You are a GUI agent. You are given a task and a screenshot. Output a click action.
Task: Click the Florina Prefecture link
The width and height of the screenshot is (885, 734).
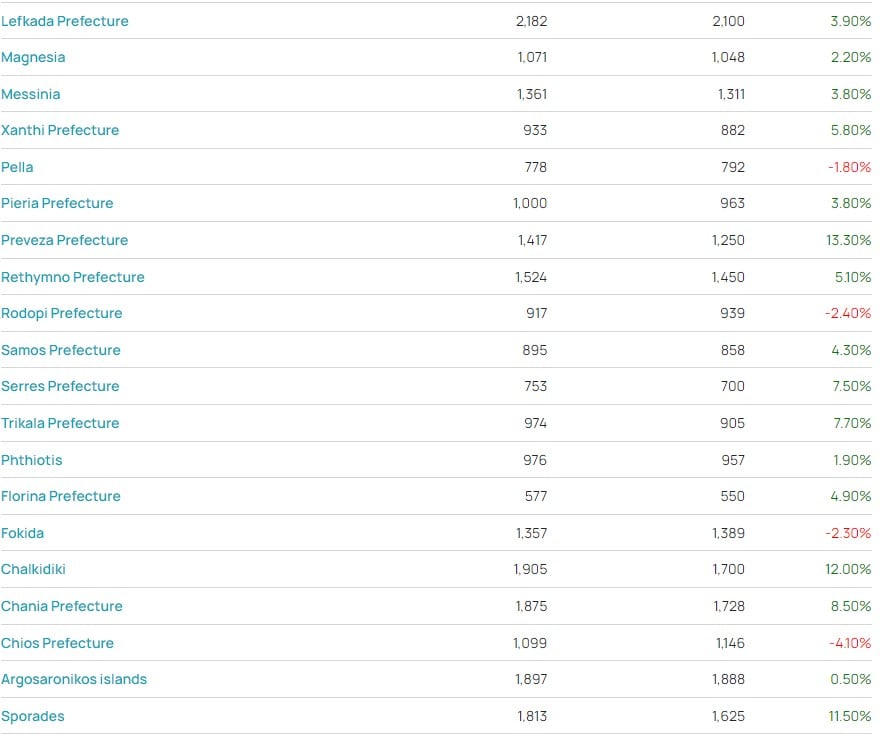pyautogui.click(x=61, y=496)
